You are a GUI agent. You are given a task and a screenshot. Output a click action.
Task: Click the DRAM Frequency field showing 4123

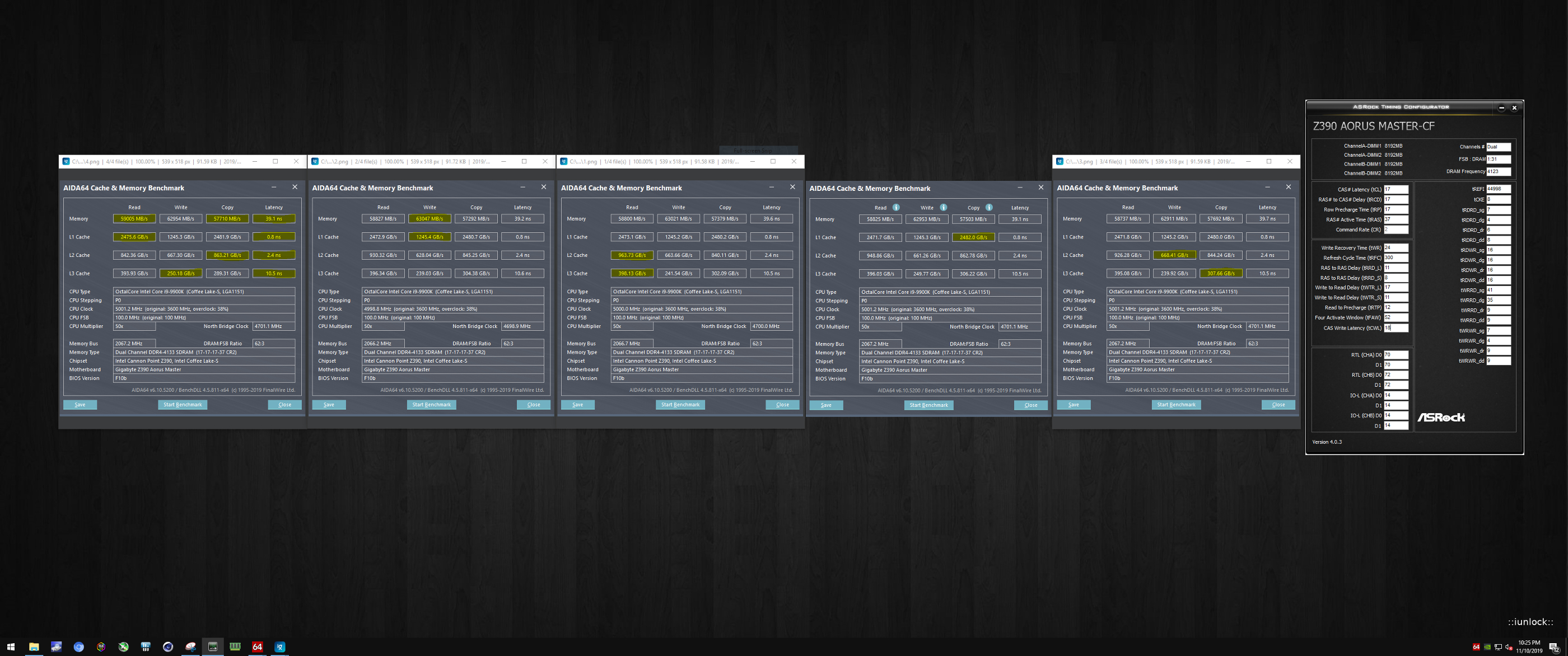[x=1498, y=172]
